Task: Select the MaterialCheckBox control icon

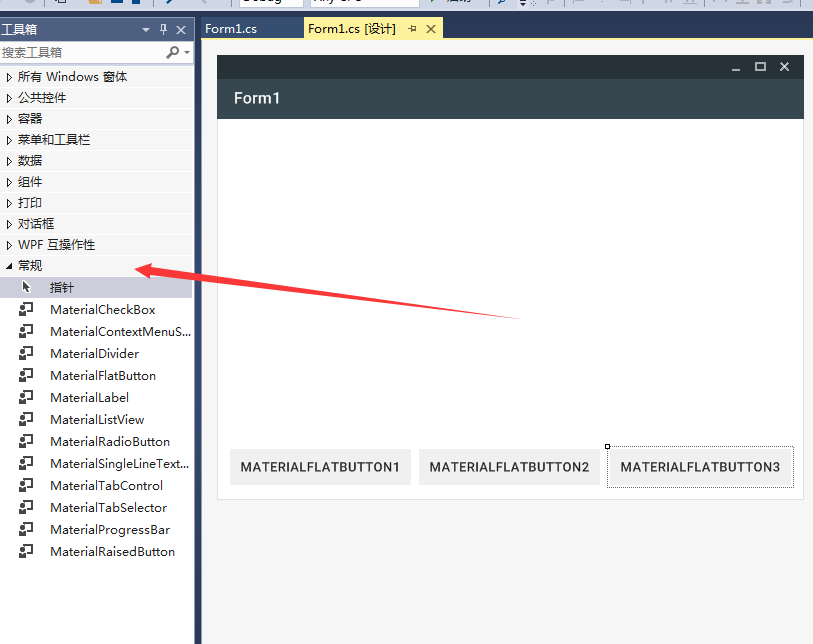Action: point(26,310)
